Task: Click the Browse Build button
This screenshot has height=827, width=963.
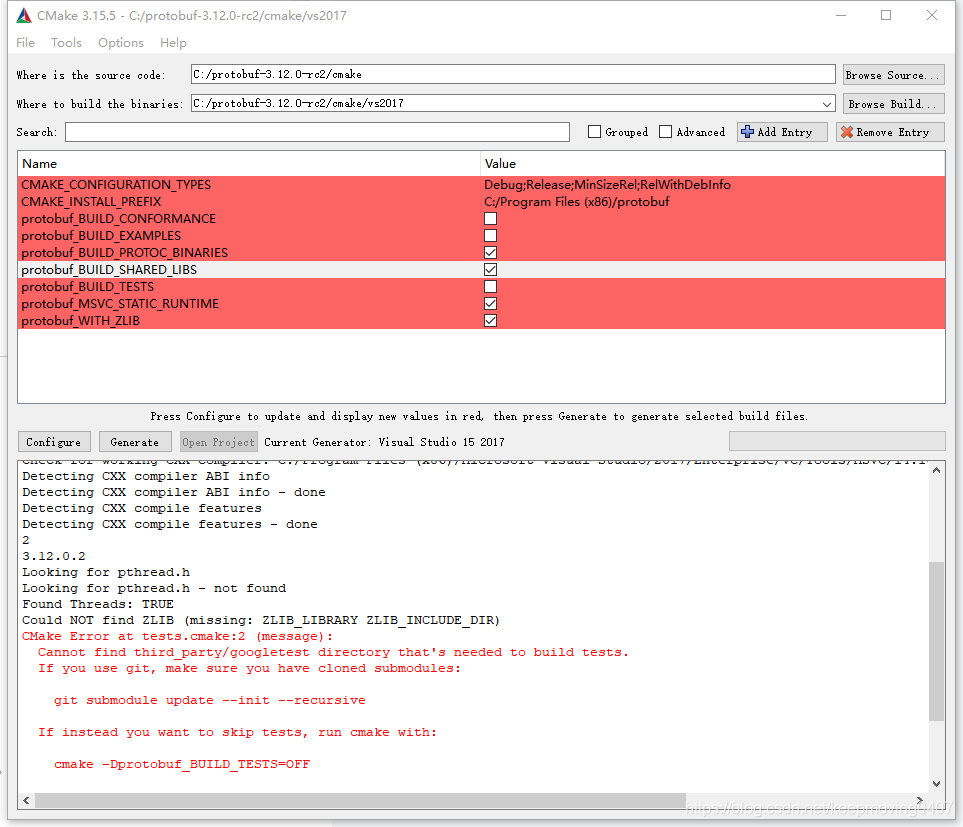Action: coord(894,104)
